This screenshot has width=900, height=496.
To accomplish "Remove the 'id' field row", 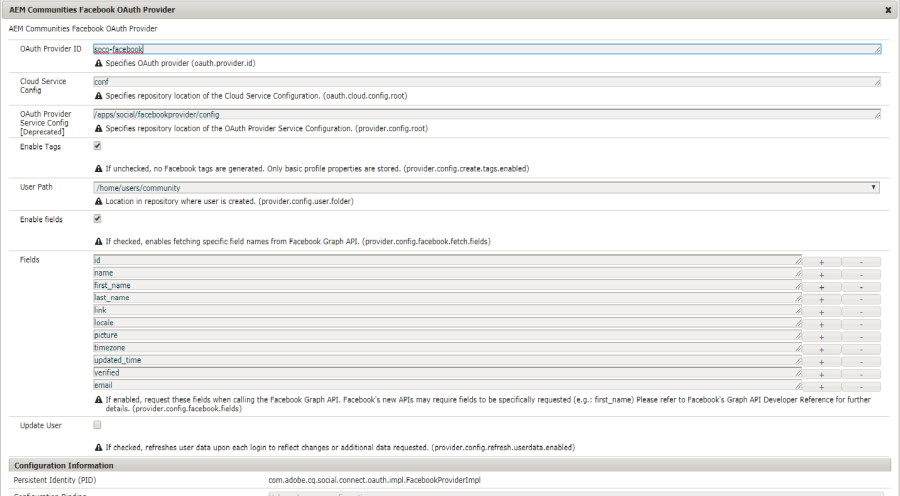I will pyautogui.click(x=861, y=262).
